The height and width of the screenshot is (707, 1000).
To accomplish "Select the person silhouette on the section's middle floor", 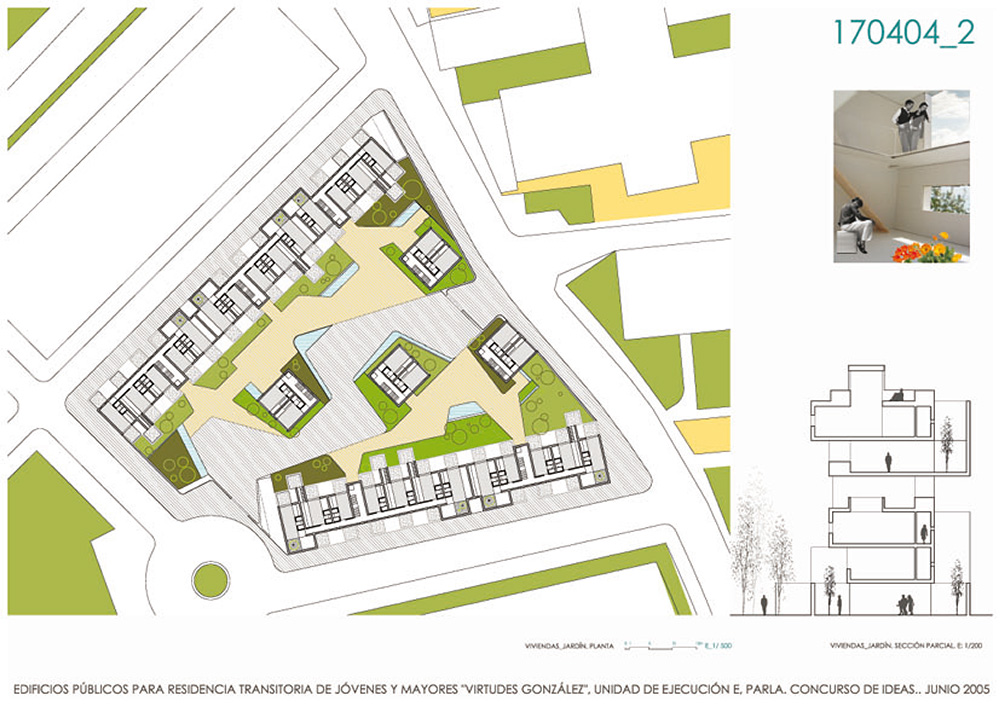I will 888,461.
